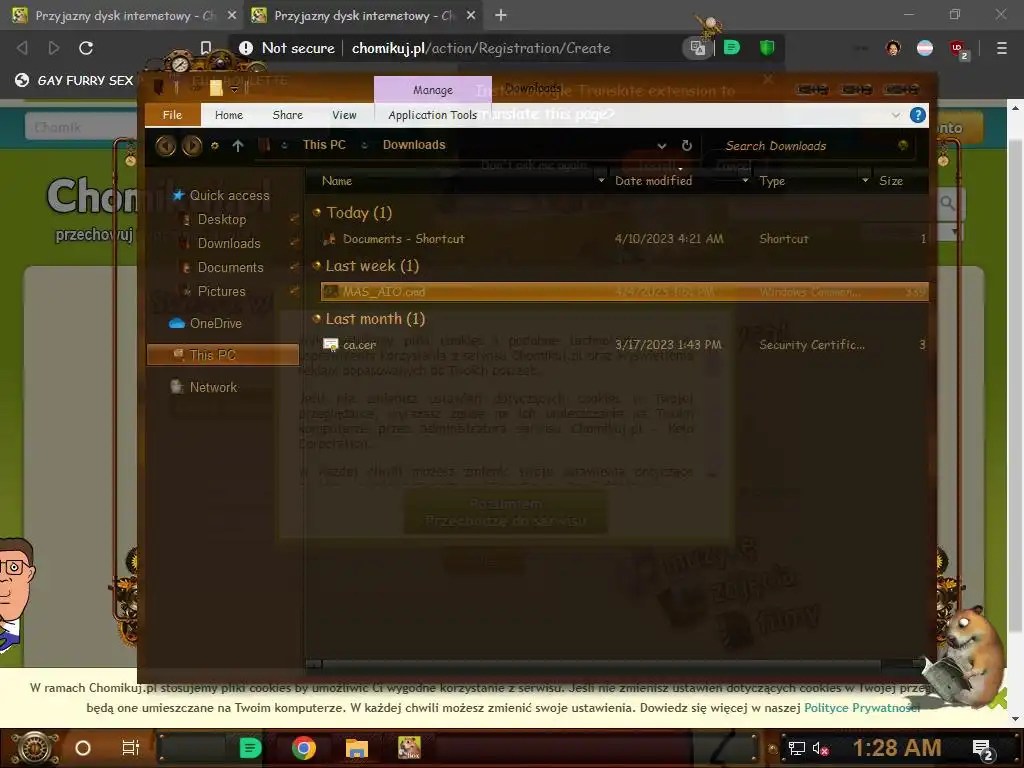The width and height of the screenshot is (1024, 768).
Task: Reload the browser page
Action: (x=86, y=48)
